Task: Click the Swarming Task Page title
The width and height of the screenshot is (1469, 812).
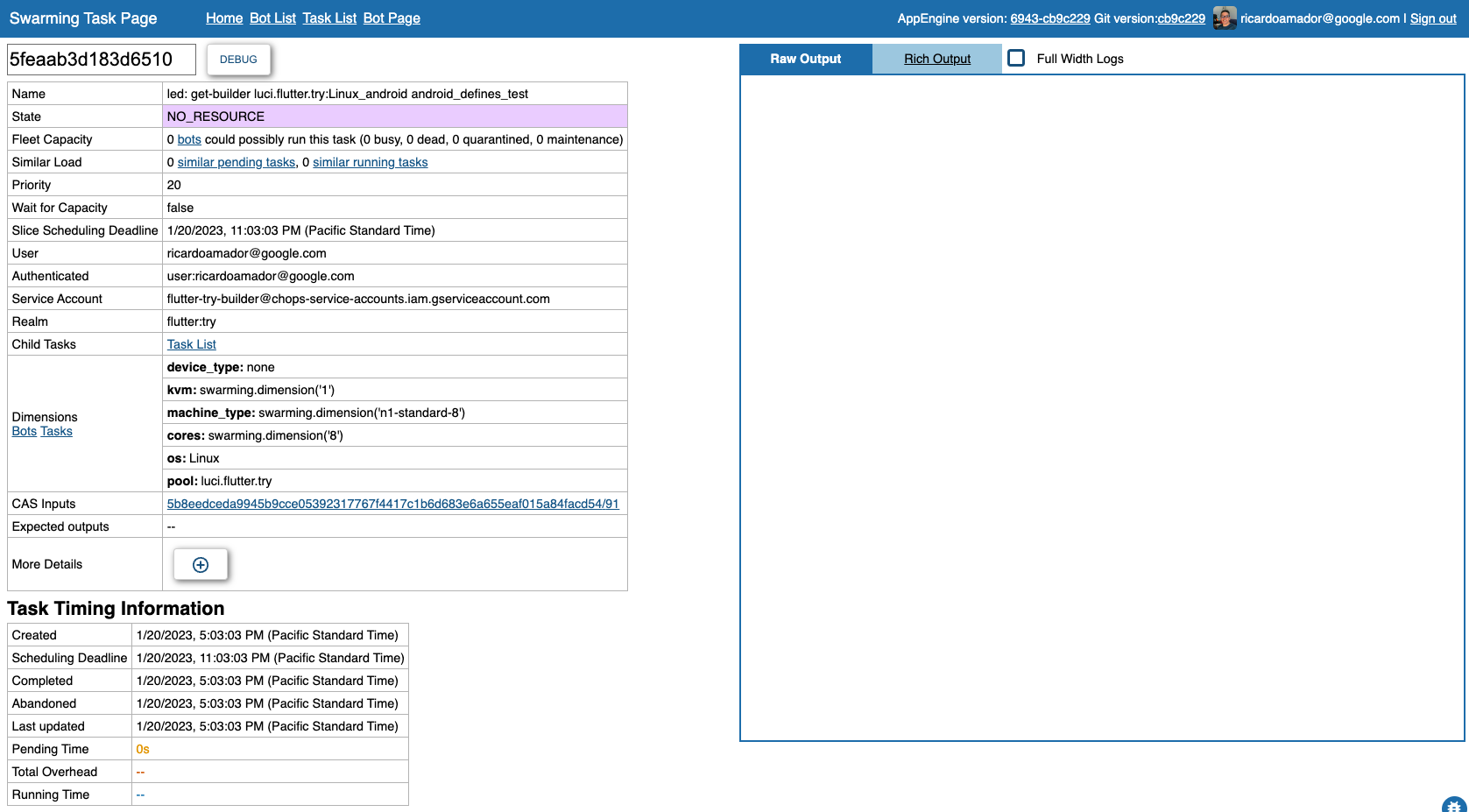Action: [x=83, y=18]
